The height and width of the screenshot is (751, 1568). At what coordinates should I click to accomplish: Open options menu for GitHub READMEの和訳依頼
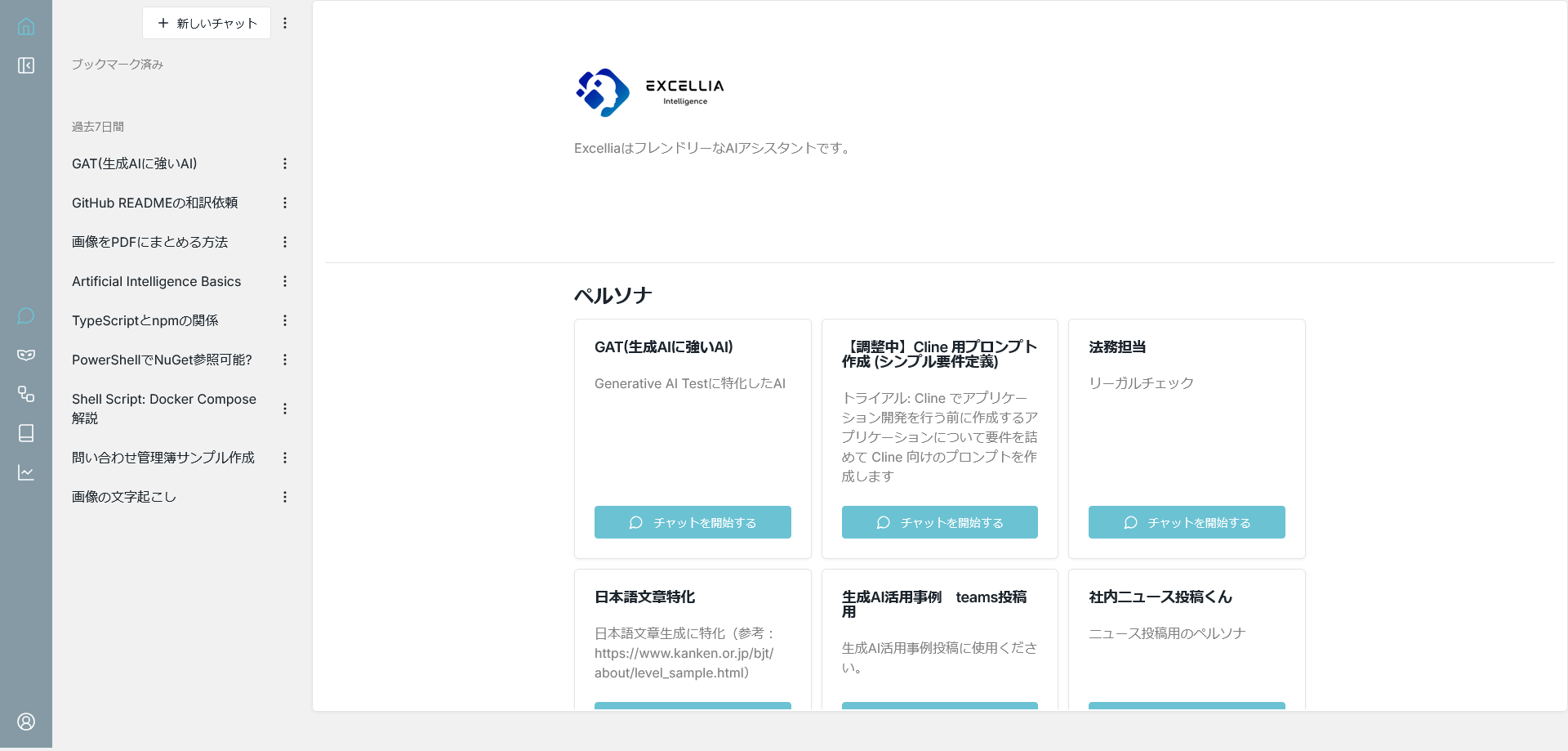click(285, 203)
